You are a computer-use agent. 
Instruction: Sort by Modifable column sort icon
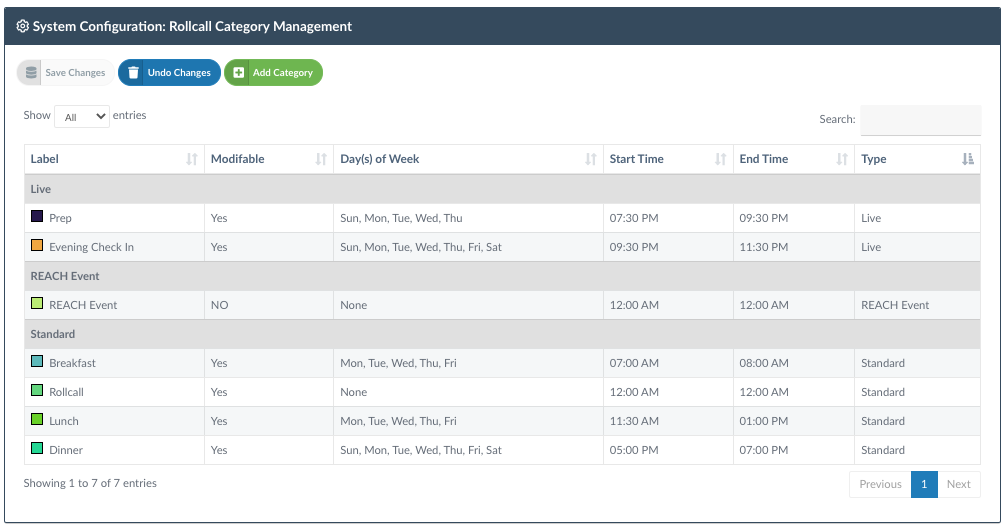pyautogui.click(x=321, y=159)
